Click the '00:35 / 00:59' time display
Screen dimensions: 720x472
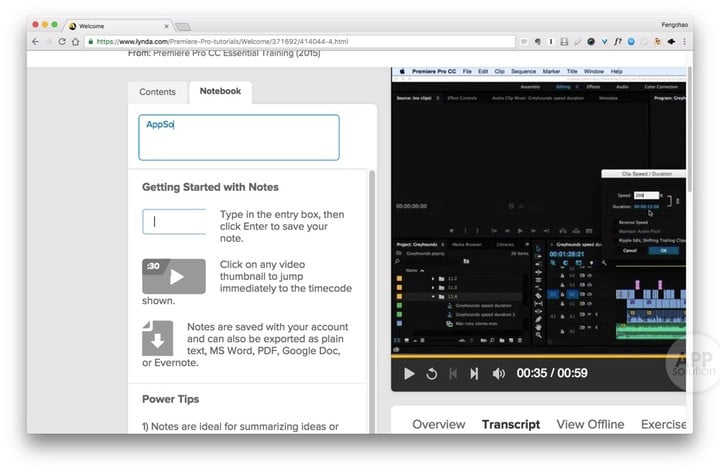pos(552,373)
